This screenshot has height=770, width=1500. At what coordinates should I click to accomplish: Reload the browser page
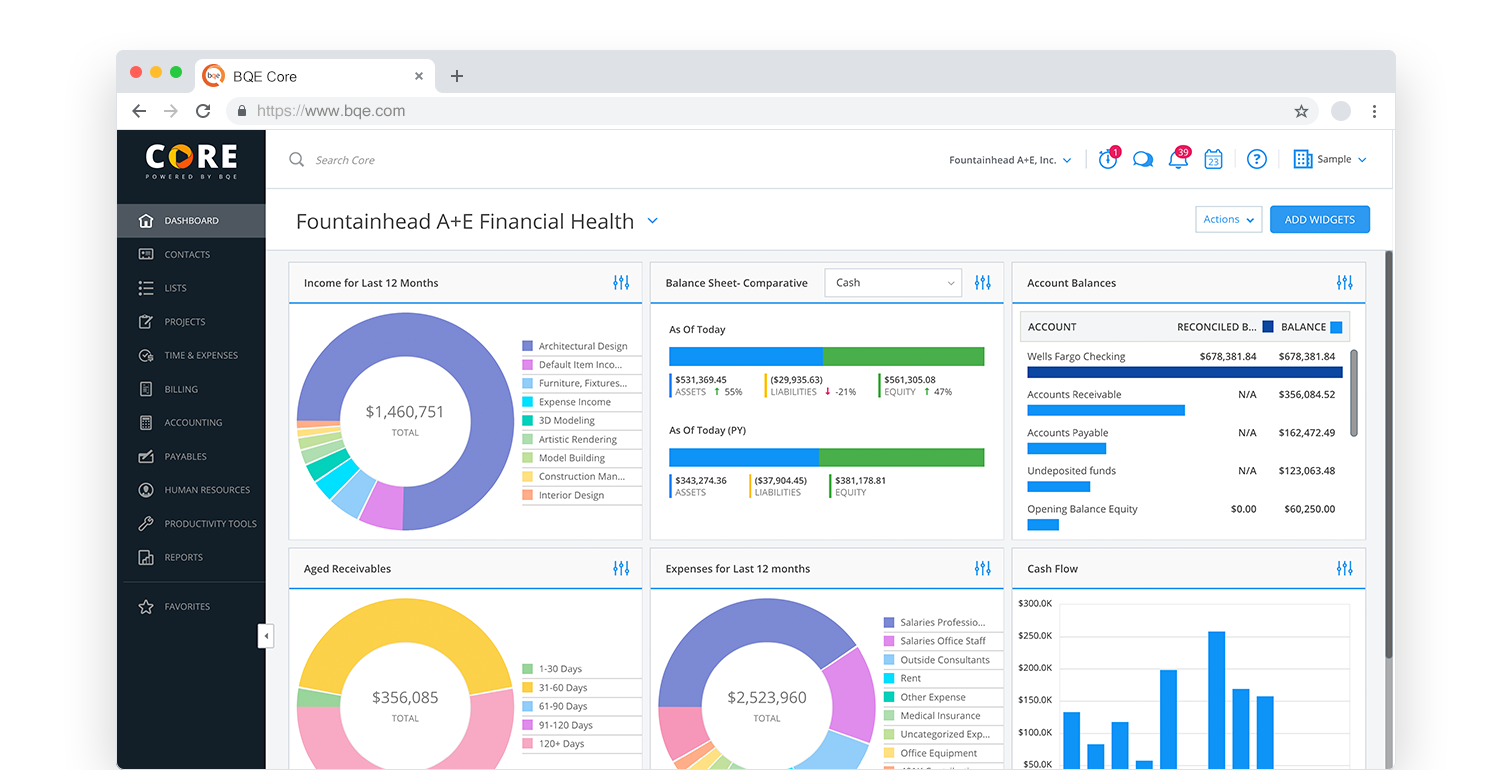pyautogui.click(x=203, y=111)
